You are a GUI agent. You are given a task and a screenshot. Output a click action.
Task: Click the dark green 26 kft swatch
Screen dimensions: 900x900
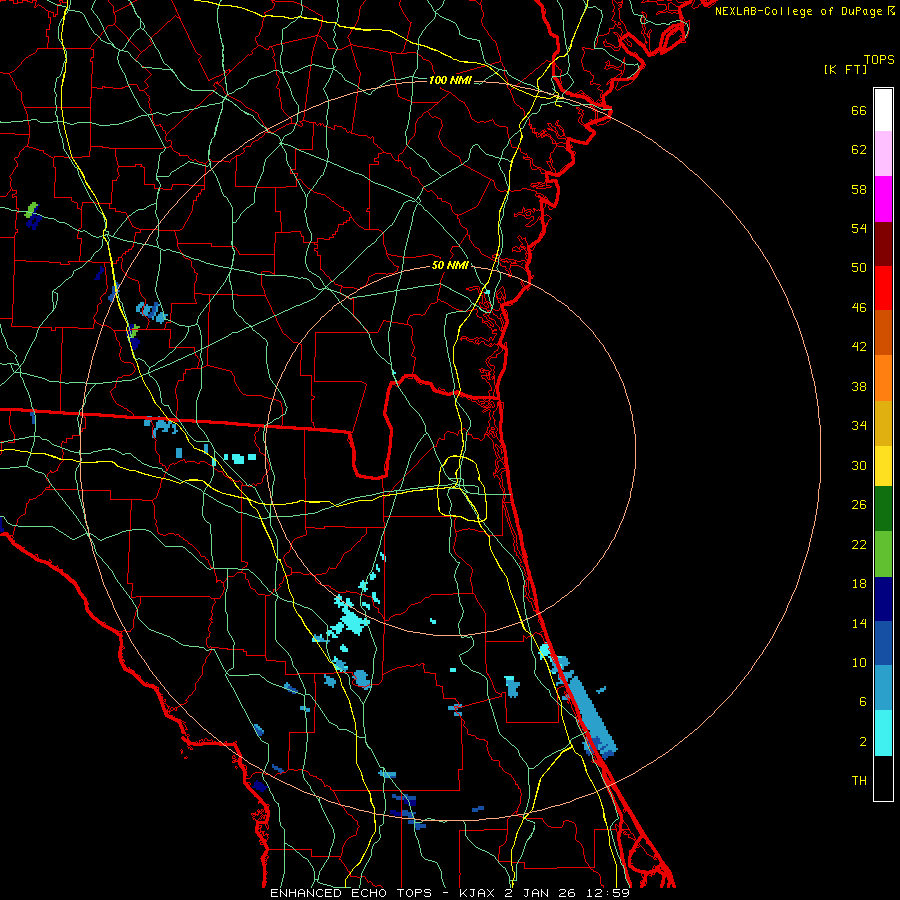click(883, 509)
